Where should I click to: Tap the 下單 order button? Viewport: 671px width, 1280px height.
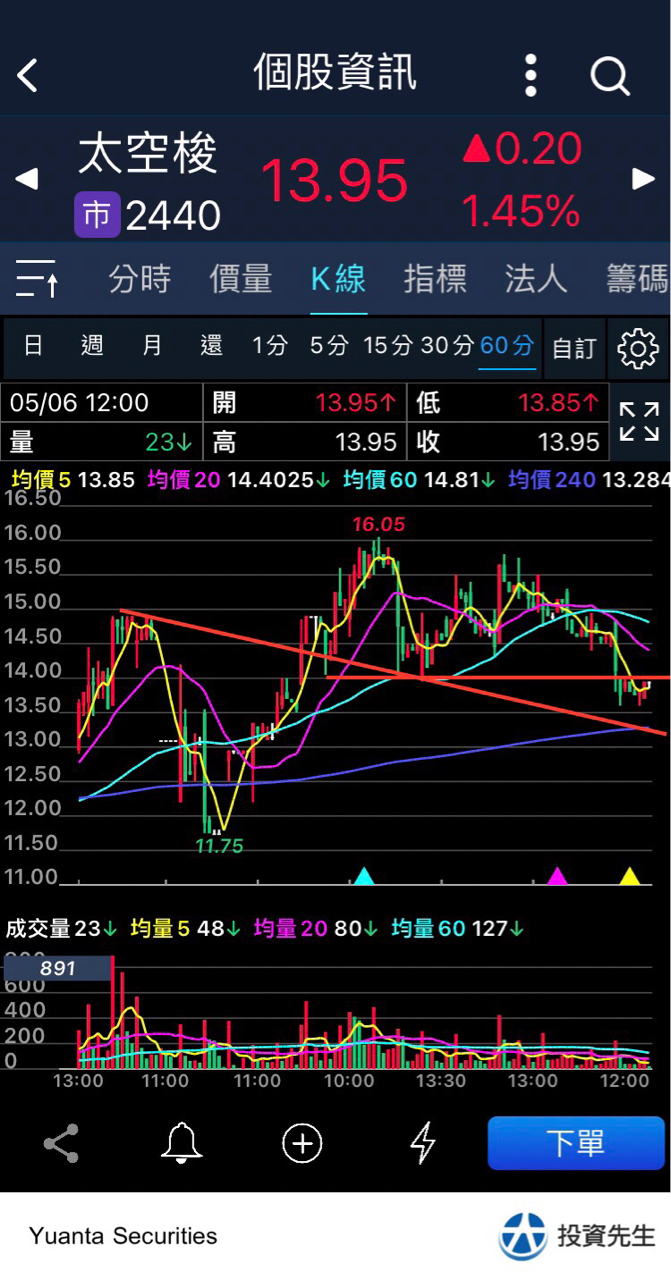(576, 1143)
